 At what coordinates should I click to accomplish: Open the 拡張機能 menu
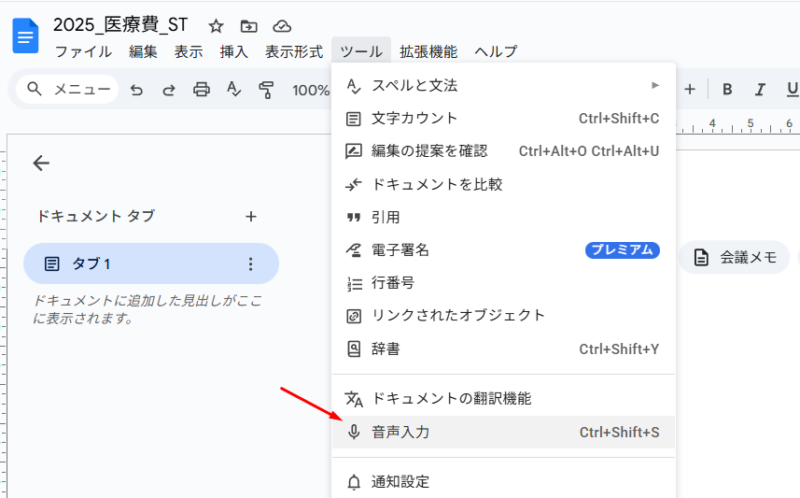(x=428, y=52)
